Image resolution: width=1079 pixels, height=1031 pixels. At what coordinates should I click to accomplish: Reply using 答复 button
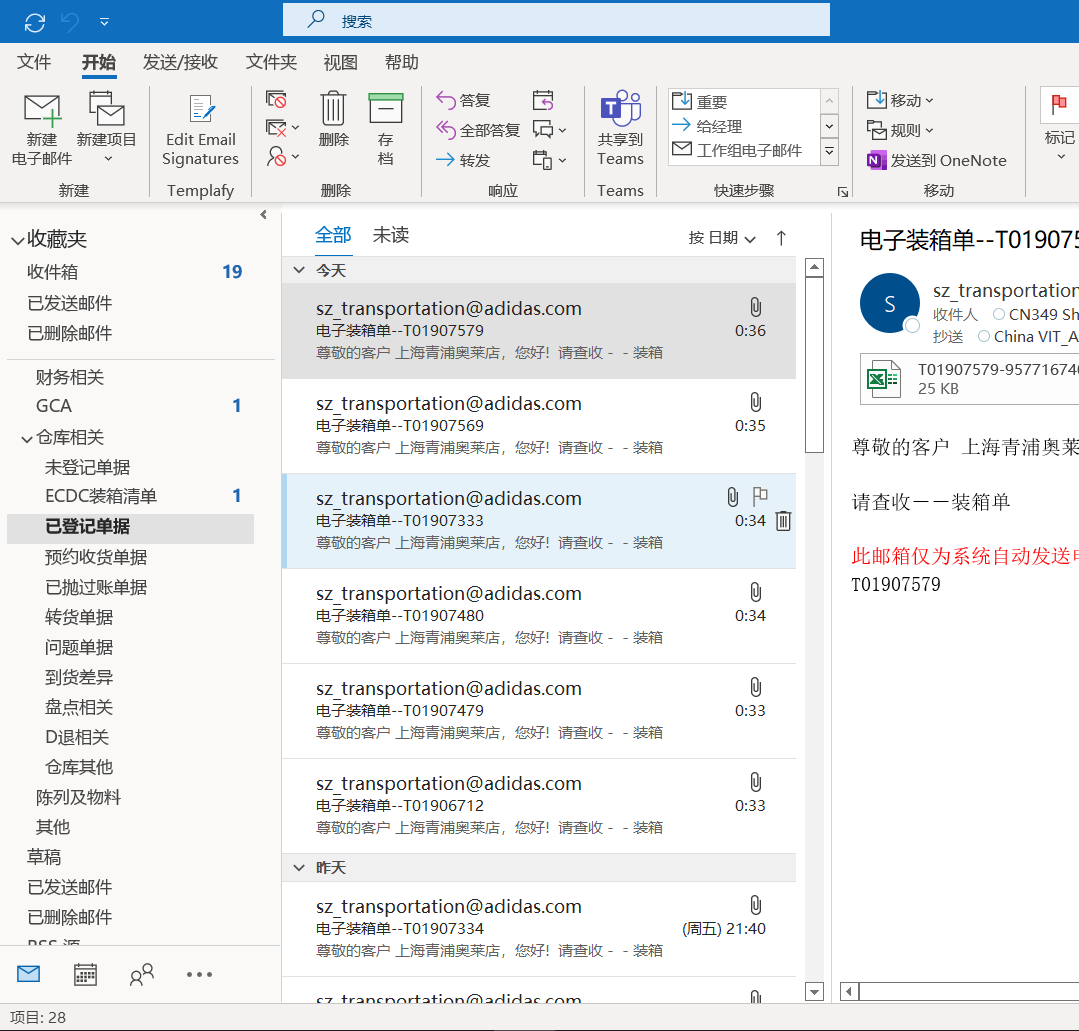463,100
